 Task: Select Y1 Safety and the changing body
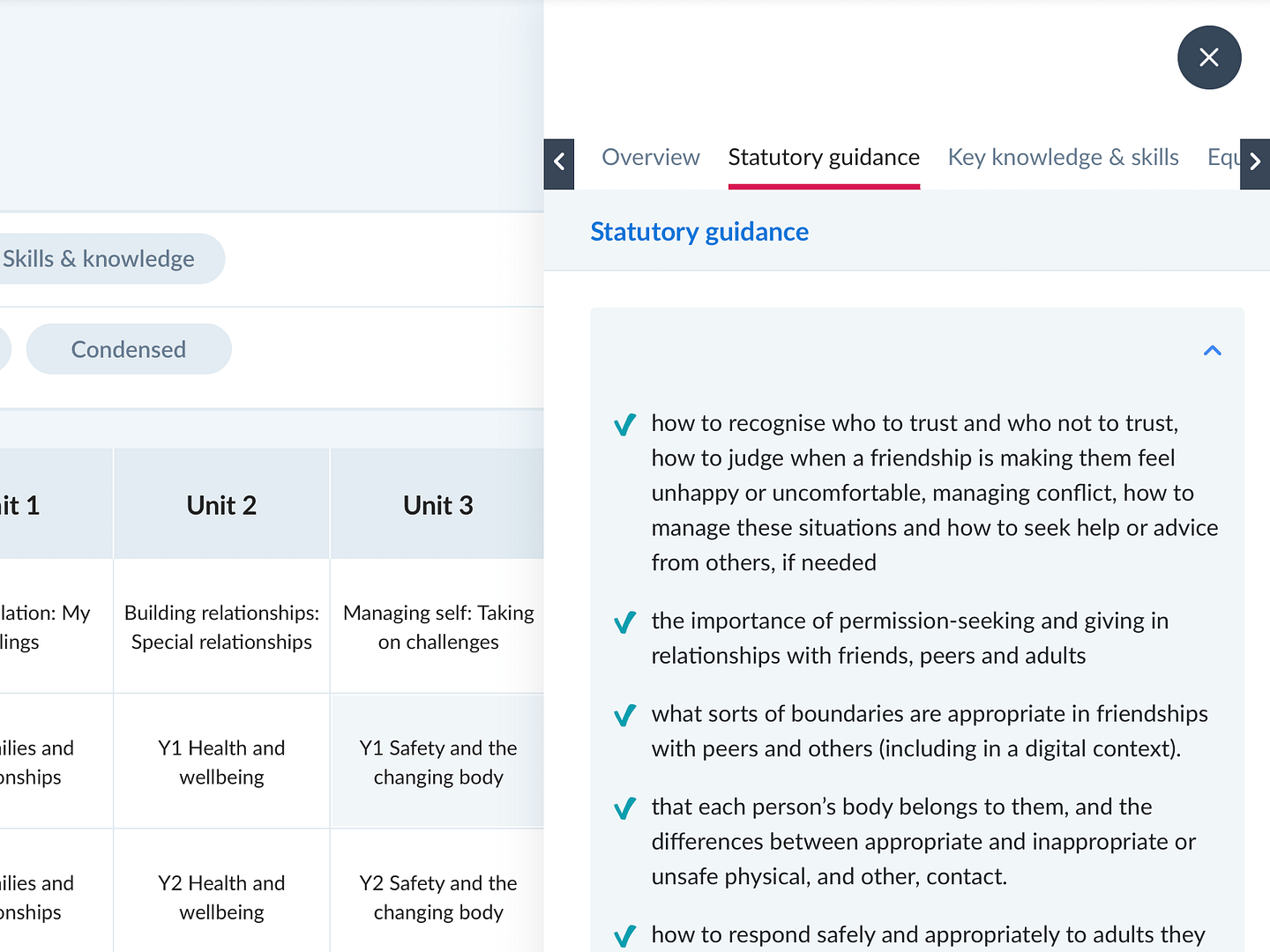click(438, 762)
